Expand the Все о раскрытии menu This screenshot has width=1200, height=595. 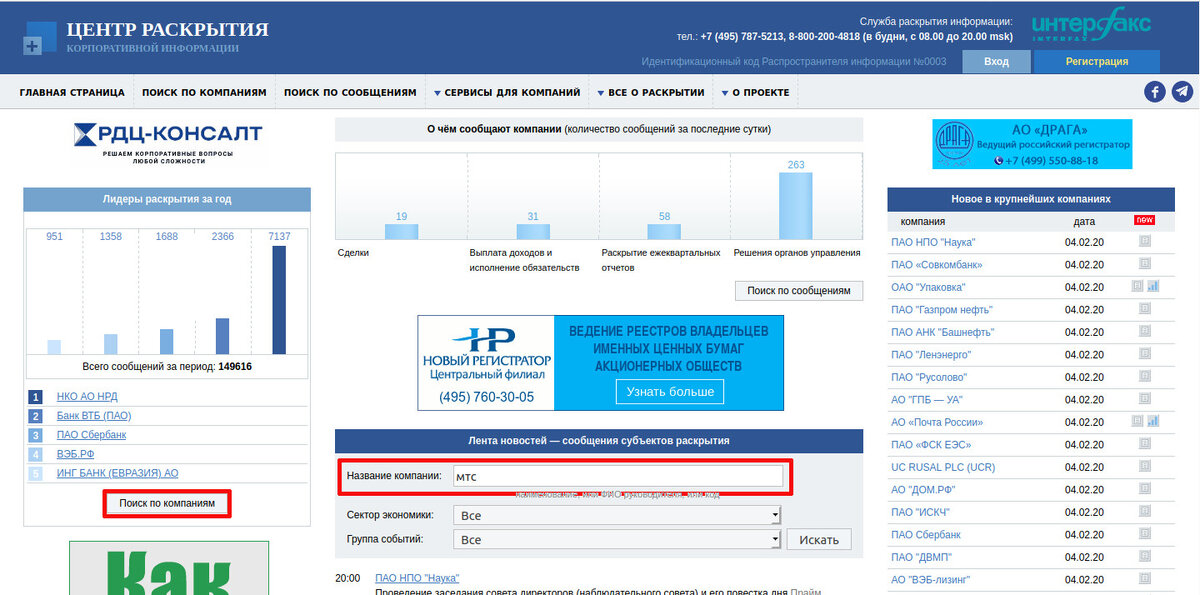[651, 92]
